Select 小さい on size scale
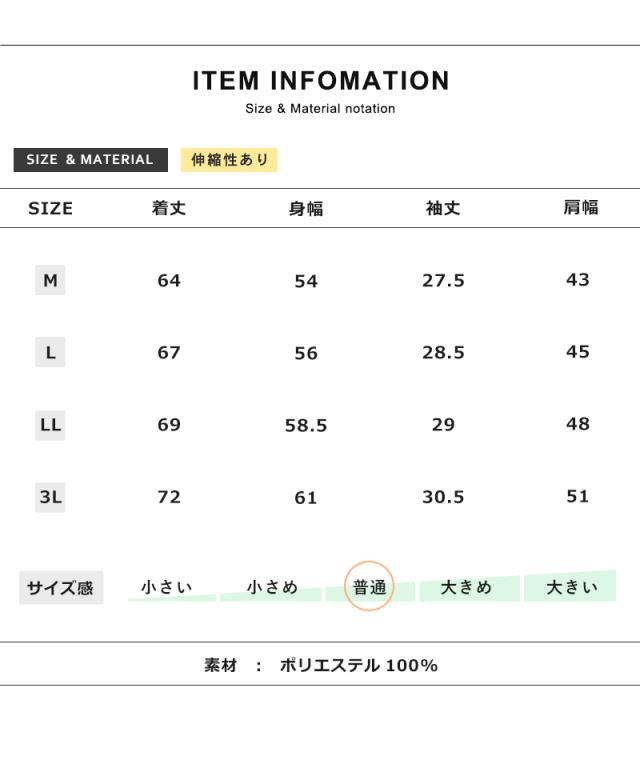Image resolution: width=640 pixels, height=760 pixels. [x=167, y=588]
